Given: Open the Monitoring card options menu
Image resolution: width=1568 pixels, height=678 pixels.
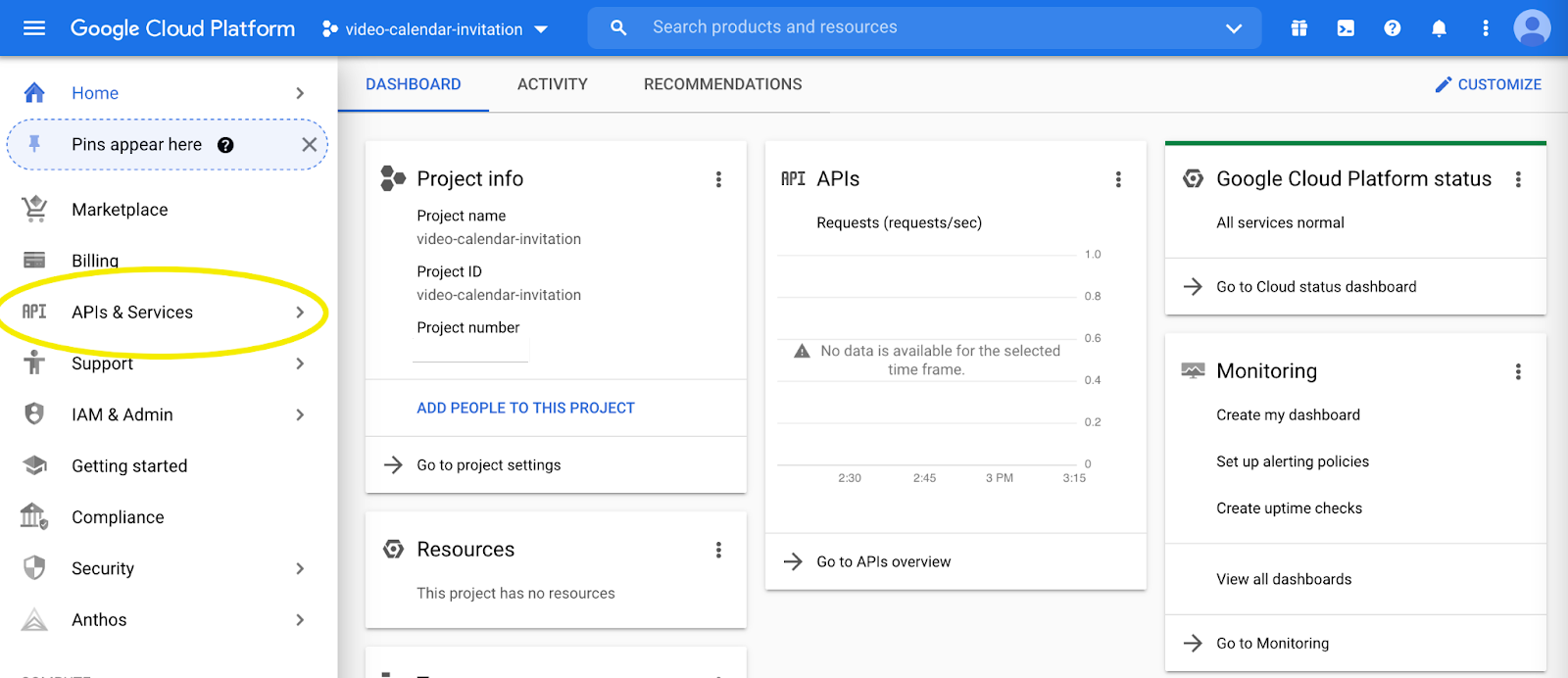Looking at the screenshot, I should (1518, 371).
